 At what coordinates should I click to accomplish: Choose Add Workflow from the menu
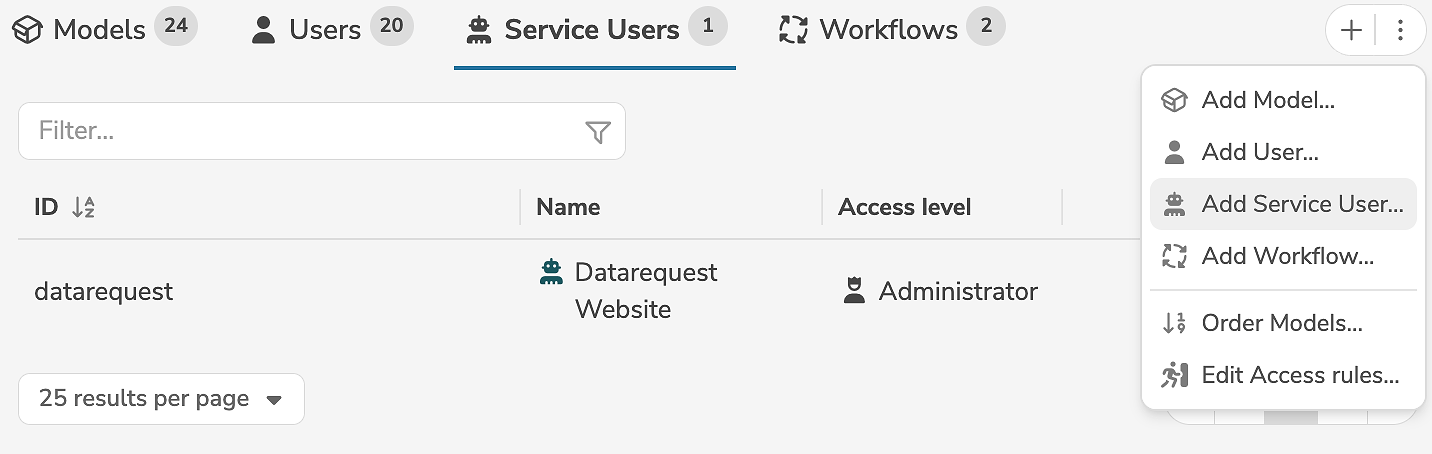[x=1287, y=256]
